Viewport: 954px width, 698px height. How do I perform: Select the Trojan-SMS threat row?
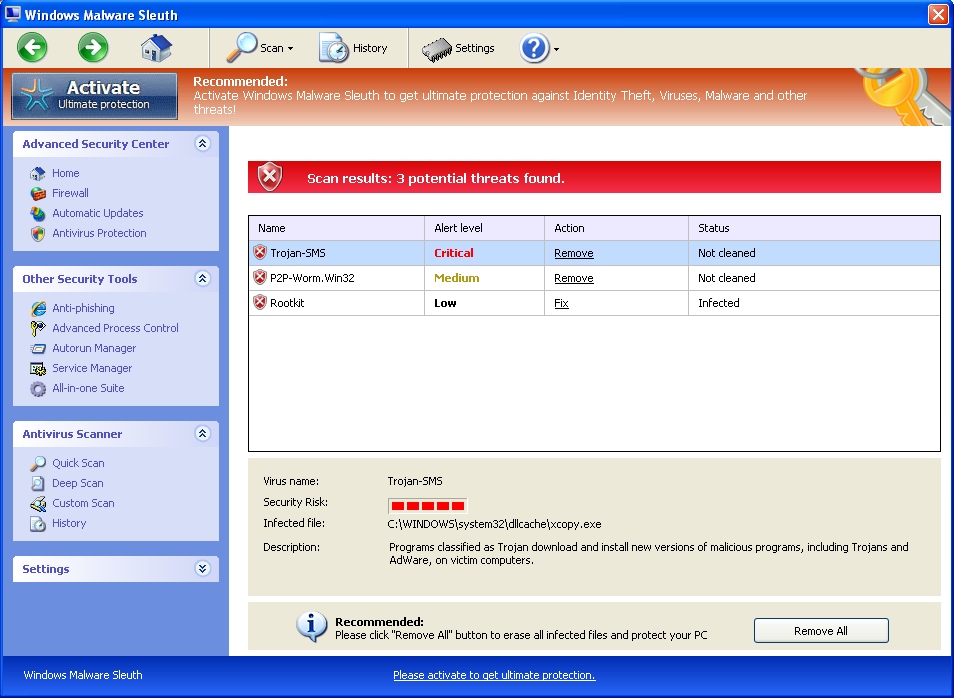pyautogui.click(x=594, y=253)
